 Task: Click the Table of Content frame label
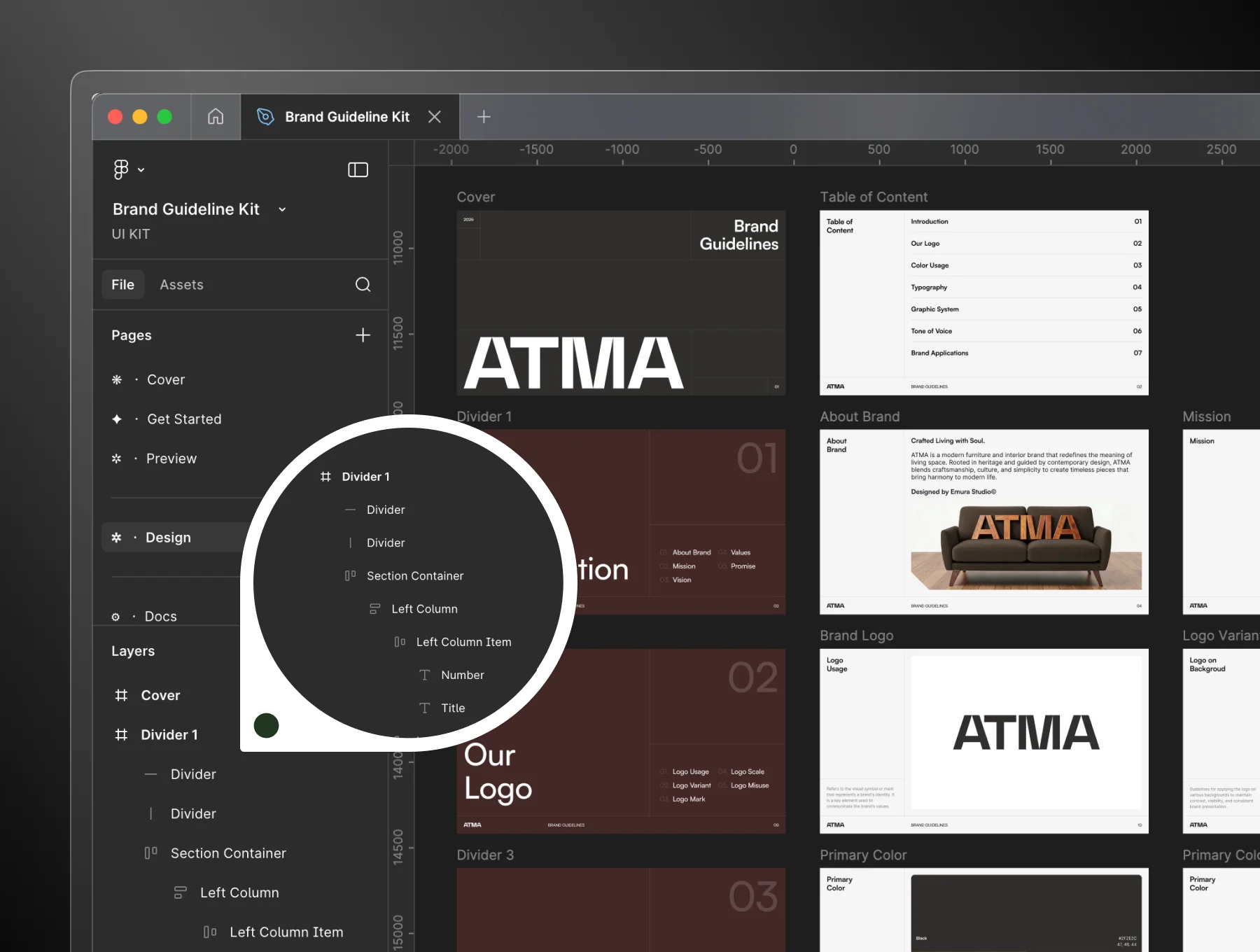click(874, 197)
